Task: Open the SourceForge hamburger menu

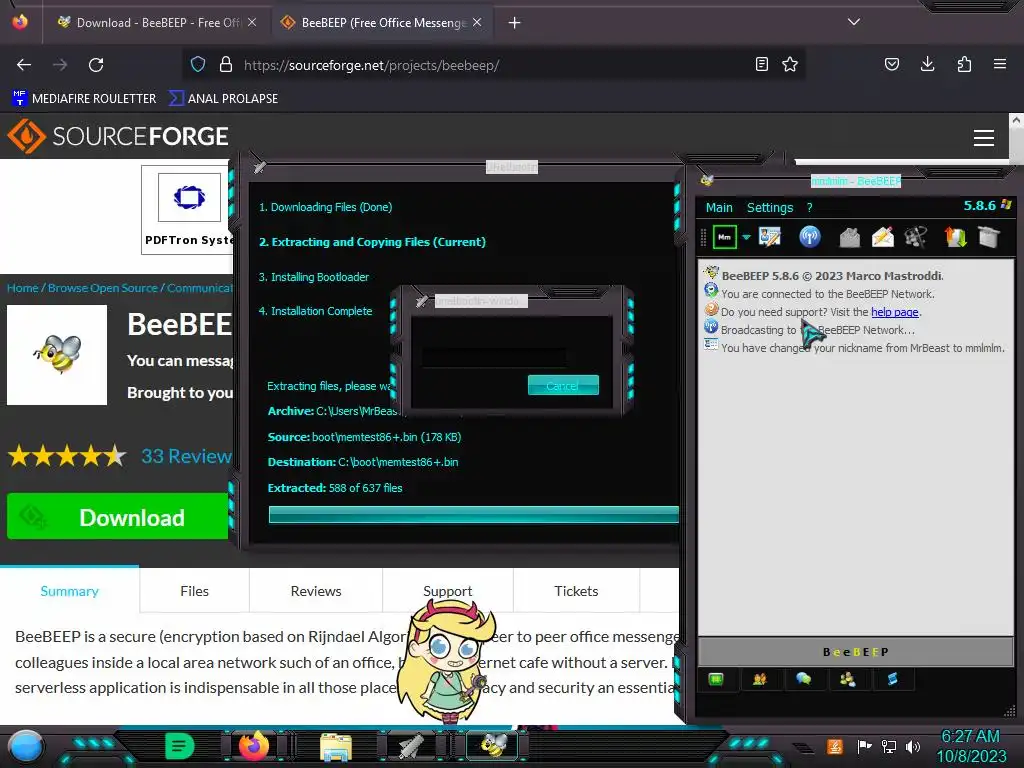Action: (984, 138)
